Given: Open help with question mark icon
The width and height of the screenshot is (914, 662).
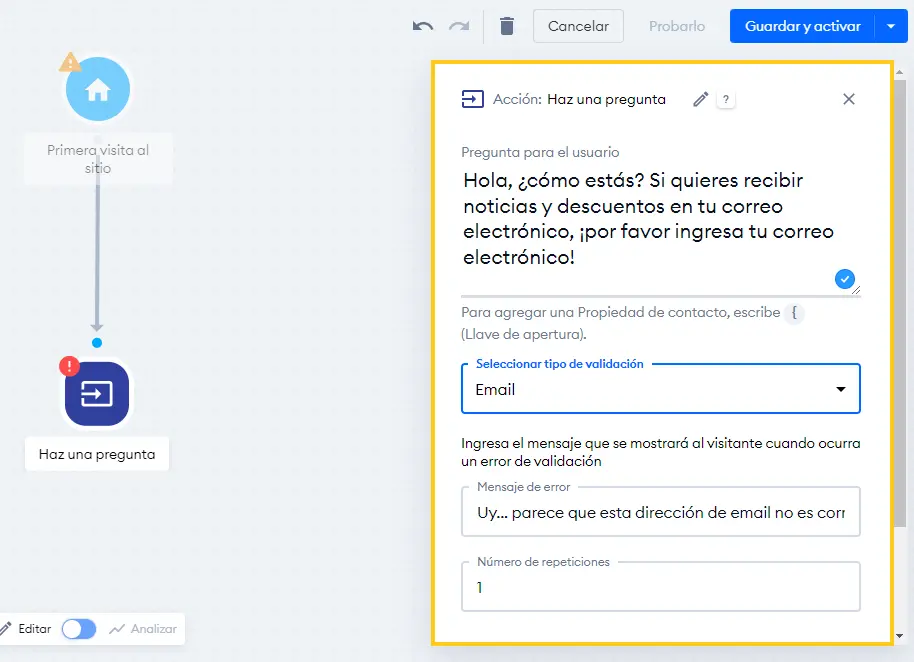Looking at the screenshot, I should [726, 100].
